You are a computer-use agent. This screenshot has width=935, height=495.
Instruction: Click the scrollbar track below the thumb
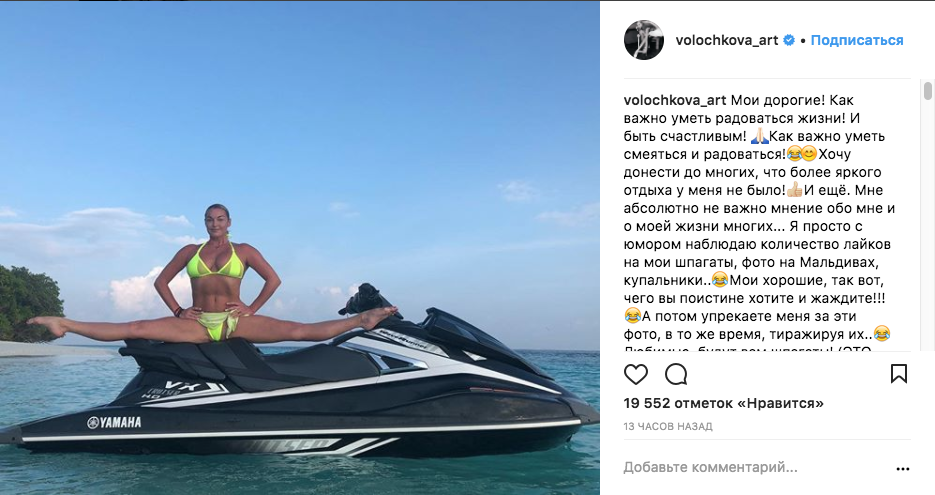927,227
